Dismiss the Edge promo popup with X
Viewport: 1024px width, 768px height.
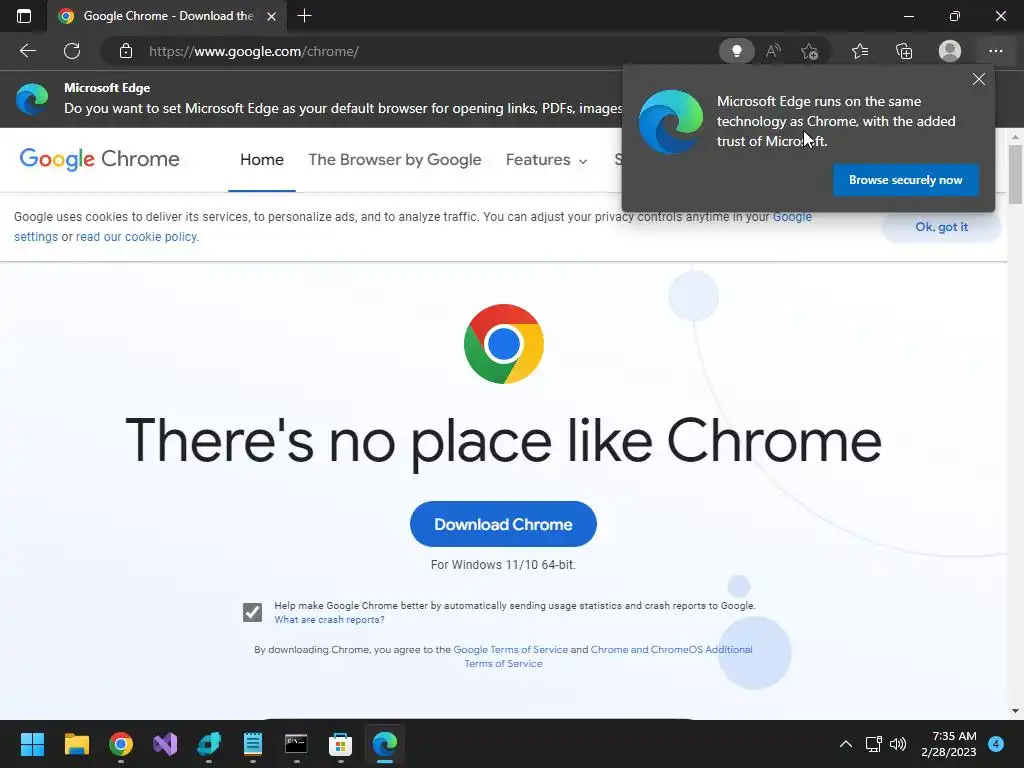coord(978,79)
